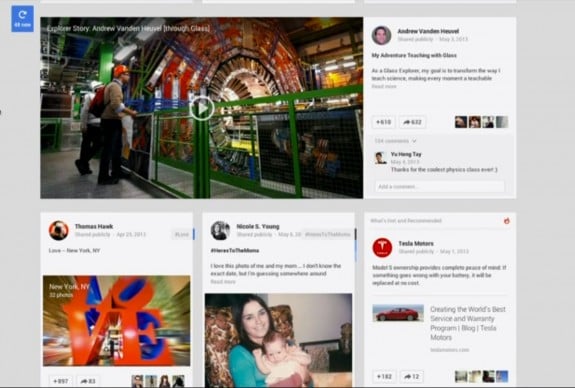The width and height of the screenshot is (575, 388).
Task: Expand the comments dropdown on Andrew's post
Action: [395, 141]
